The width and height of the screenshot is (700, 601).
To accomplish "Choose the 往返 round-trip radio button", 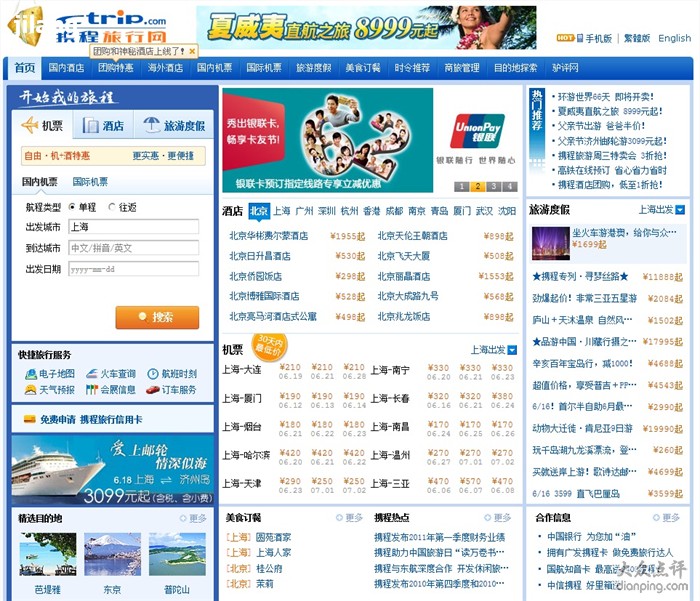I will pos(112,207).
